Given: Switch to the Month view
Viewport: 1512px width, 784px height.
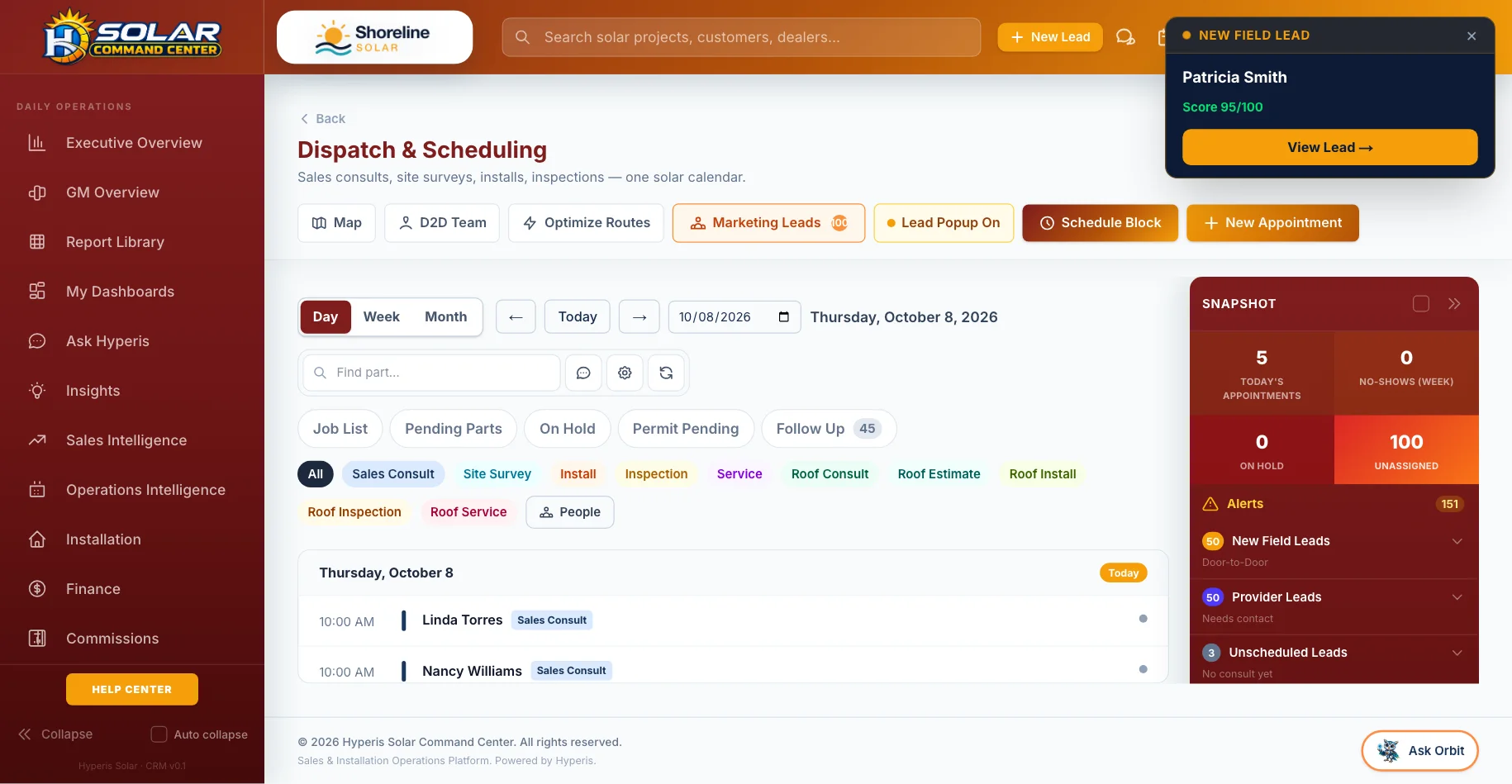Looking at the screenshot, I should (446, 316).
